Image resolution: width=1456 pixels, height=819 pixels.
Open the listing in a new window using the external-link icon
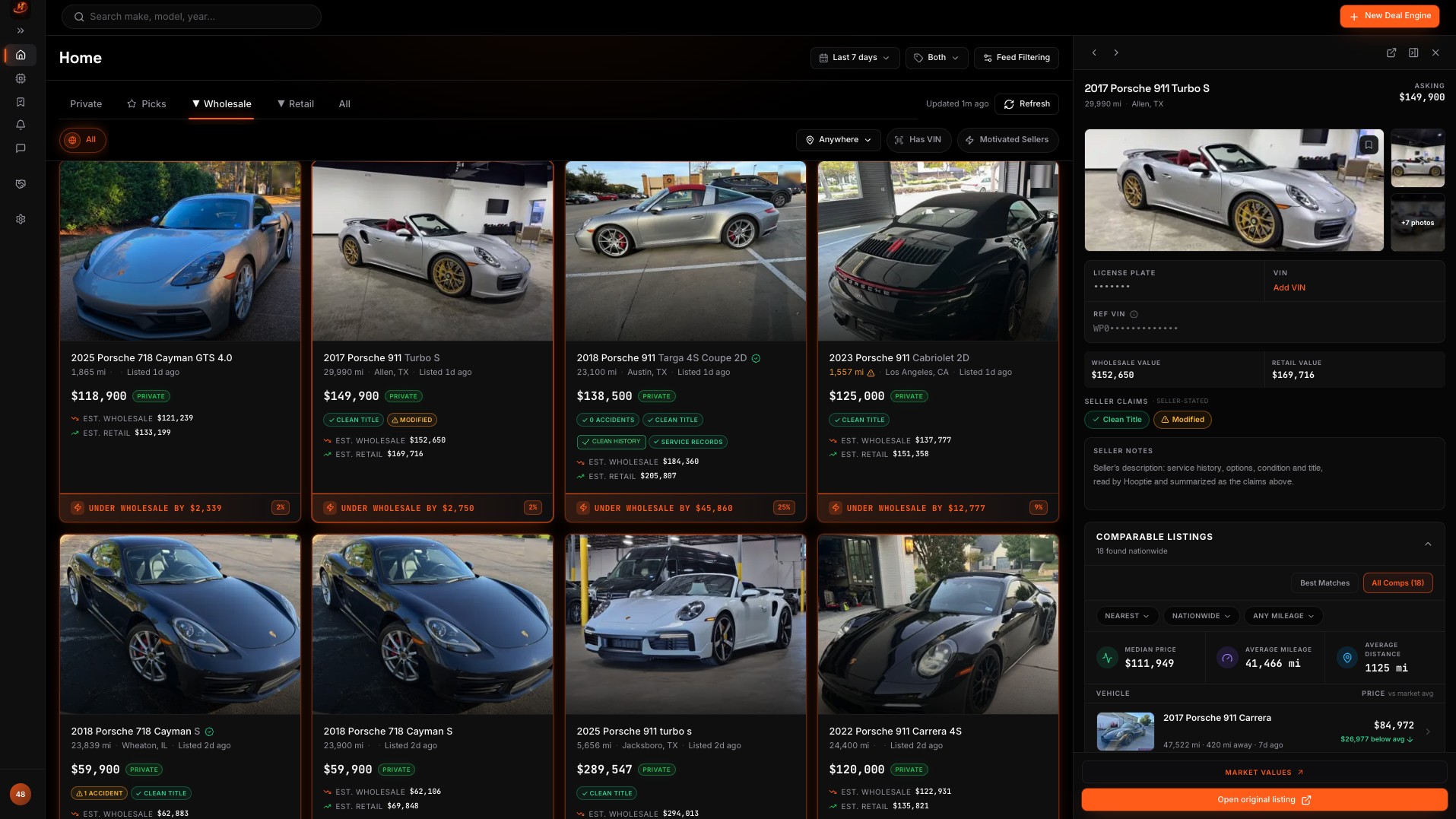(1391, 52)
